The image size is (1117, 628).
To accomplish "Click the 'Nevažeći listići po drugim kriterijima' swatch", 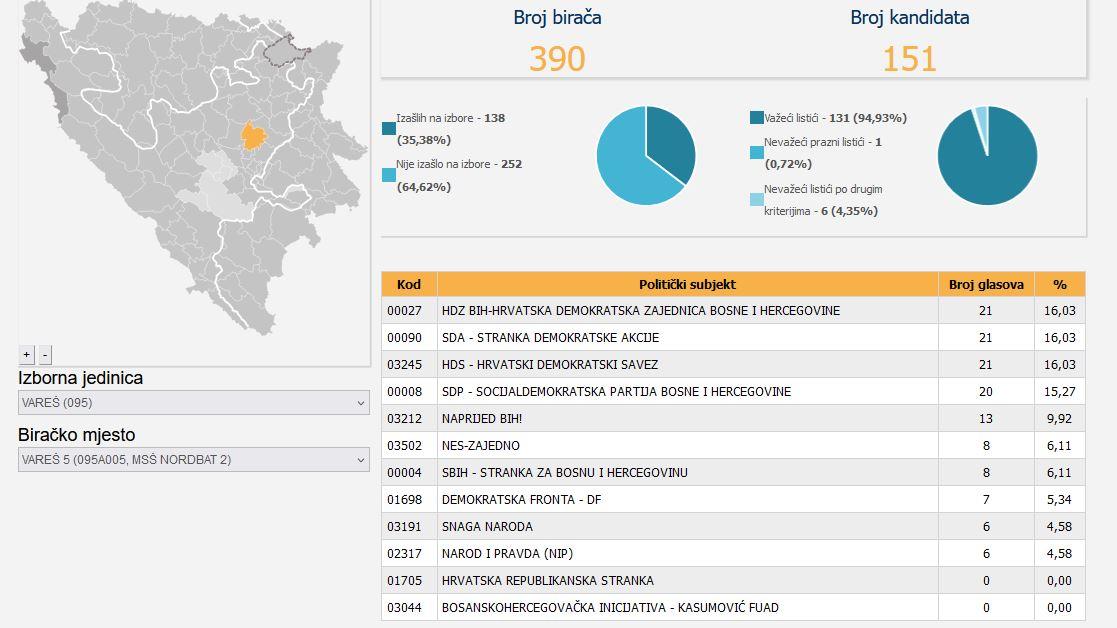I will click(757, 199).
